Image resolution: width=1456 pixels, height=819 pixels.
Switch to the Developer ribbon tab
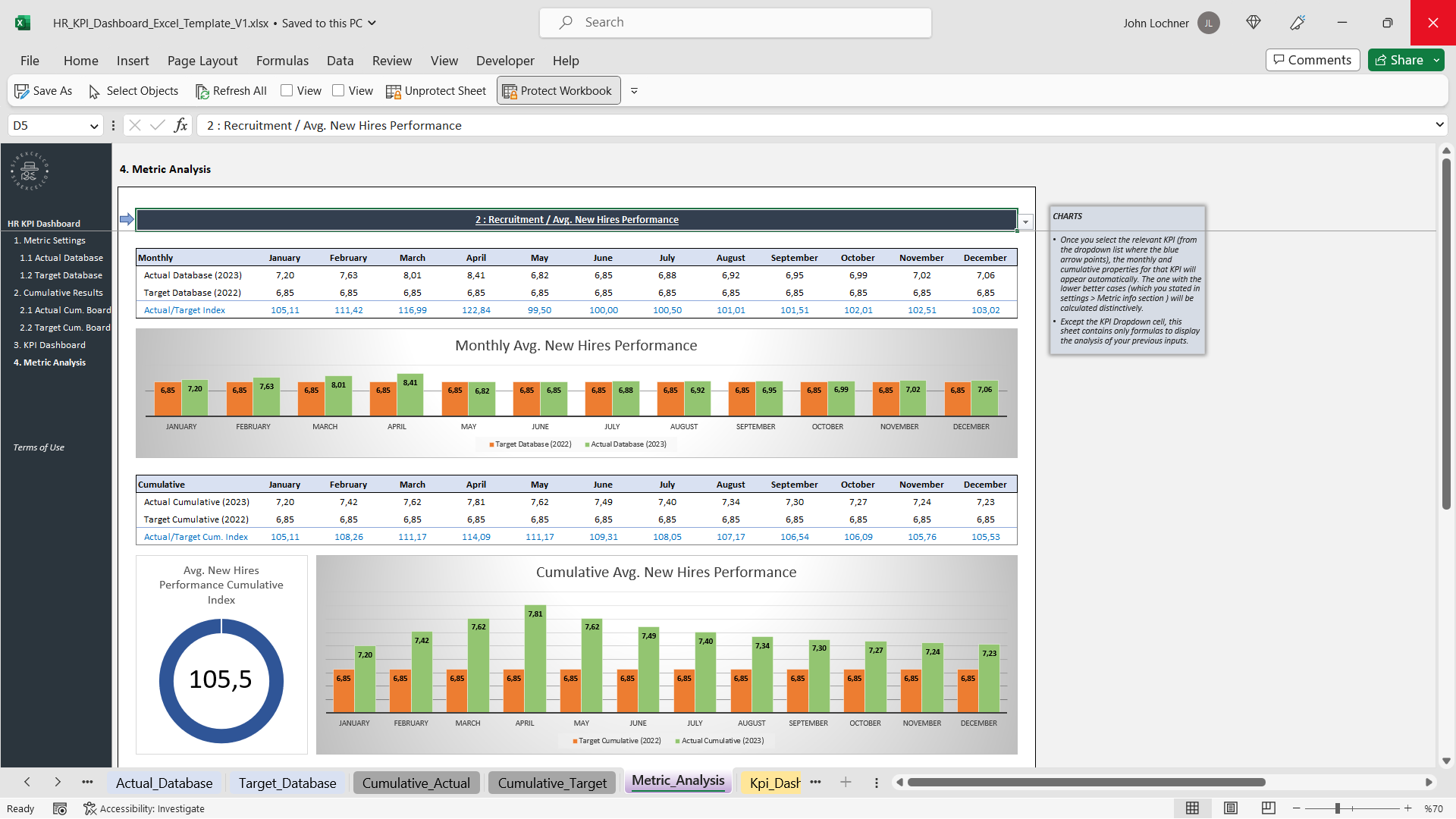[x=505, y=61]
